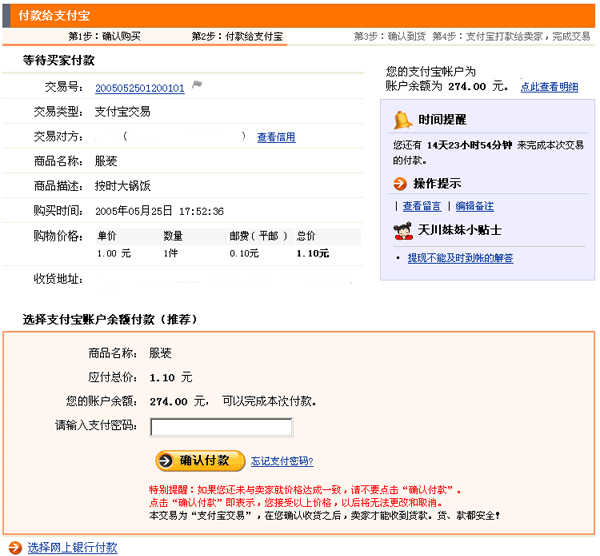The height and width of the screenshot is (556, 600).
Task: Open transaction number 2005052501200101 link
Action: [x=140, y=88]
